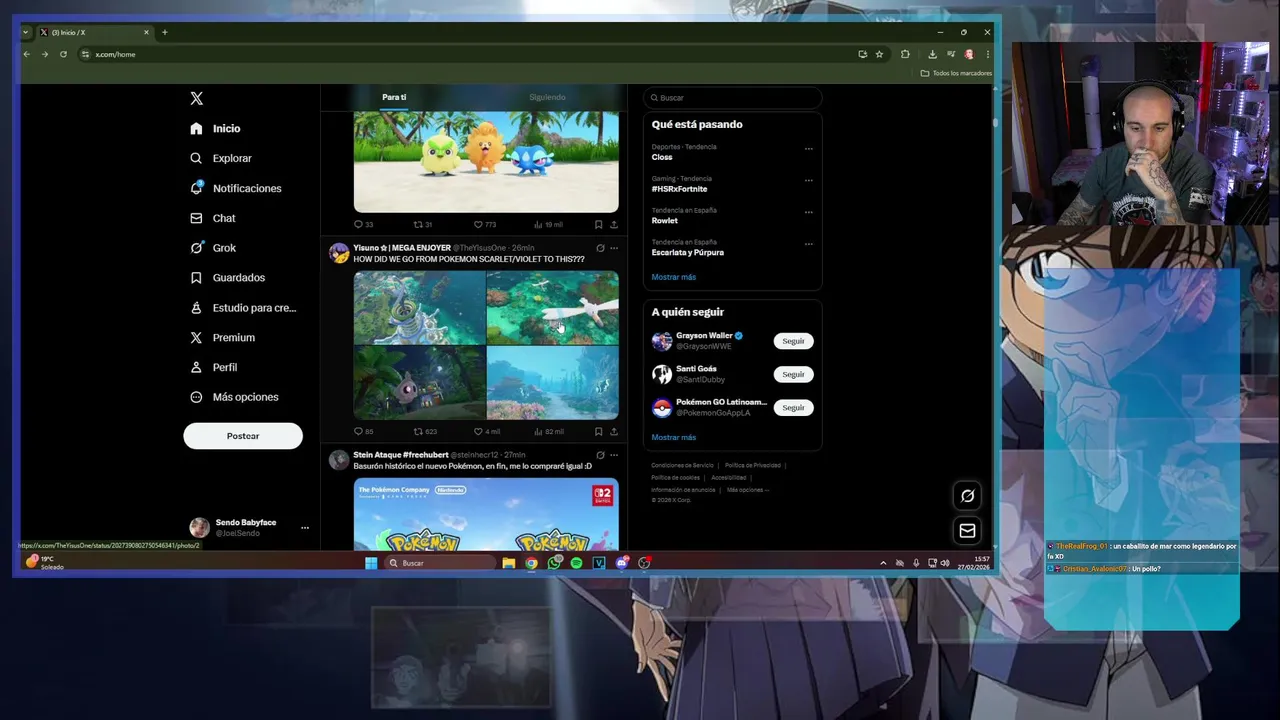
Task: Click Mostrar más under A quién seguir
Action: (x=673, y=437)
